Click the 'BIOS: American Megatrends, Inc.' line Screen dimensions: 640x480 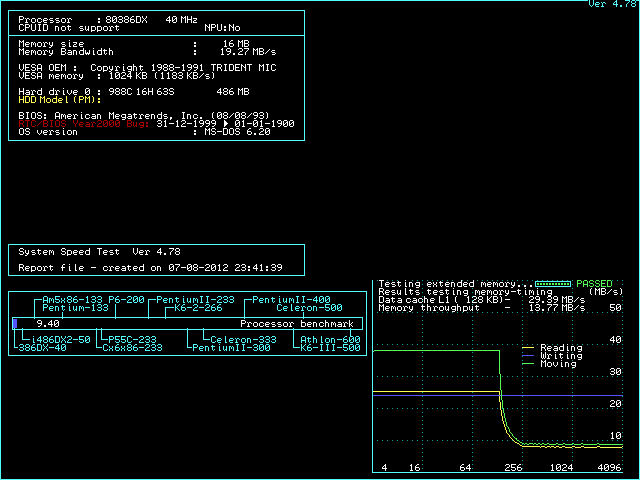(144, 116)
